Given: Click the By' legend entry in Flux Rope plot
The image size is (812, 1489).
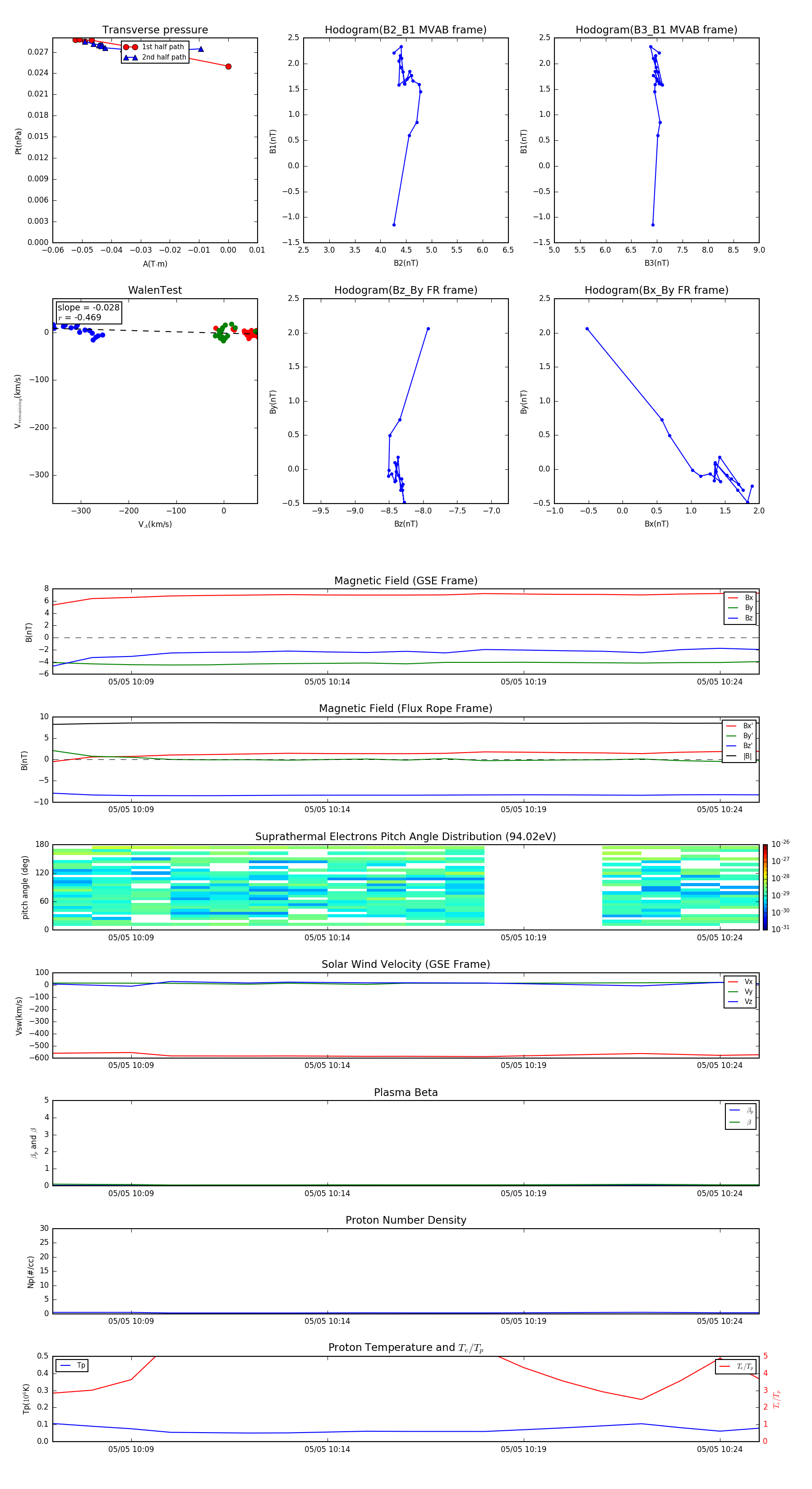Looking at the screenshot, I should point(740,736).
